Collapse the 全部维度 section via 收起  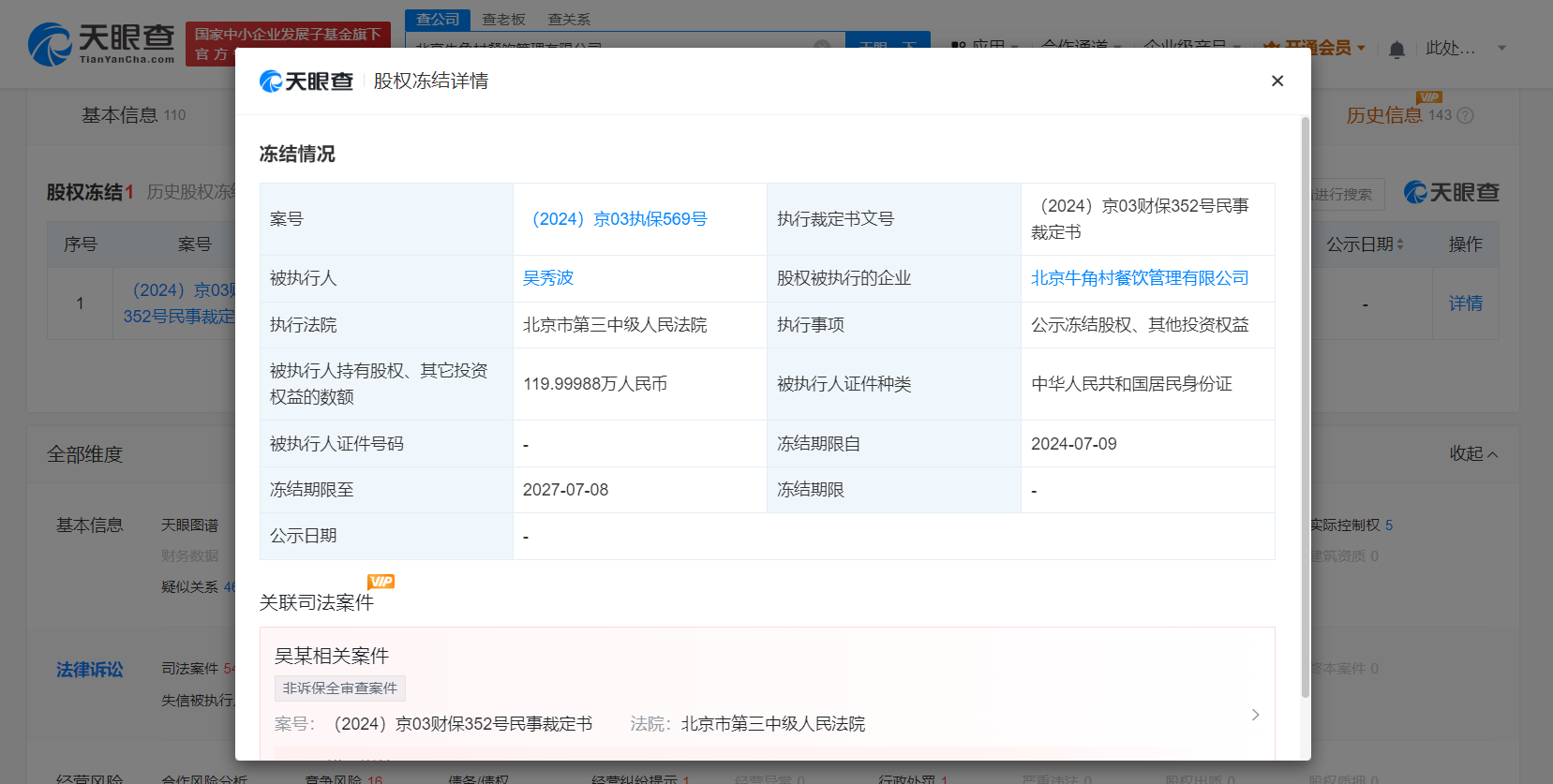(x=1473, y=454)
